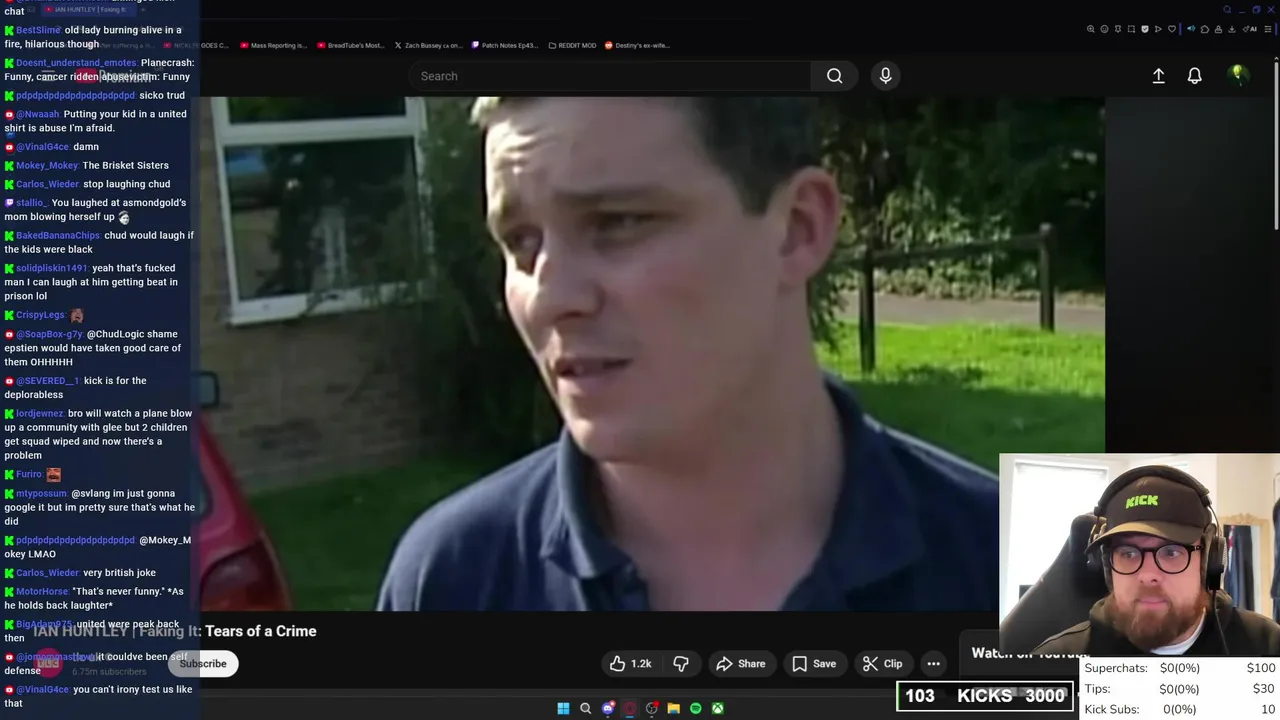Open Discord from the taskbar

click(607, 708)
